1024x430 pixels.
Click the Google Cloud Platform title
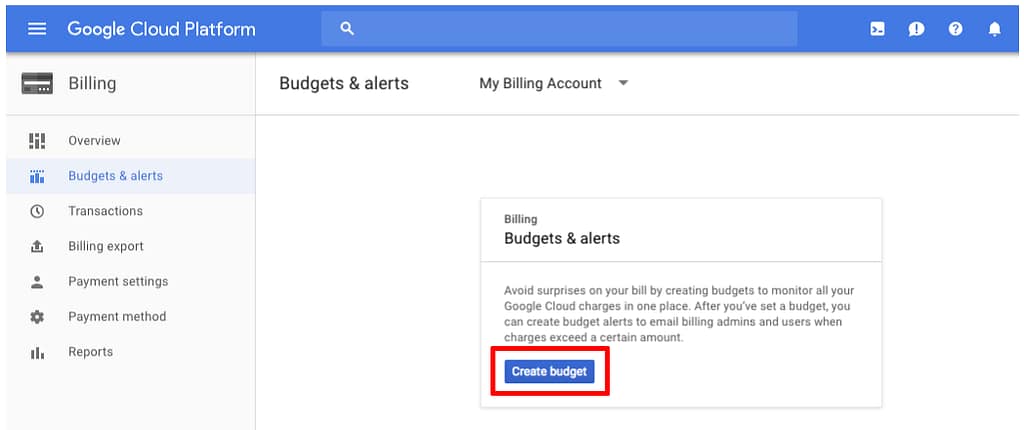161,29
